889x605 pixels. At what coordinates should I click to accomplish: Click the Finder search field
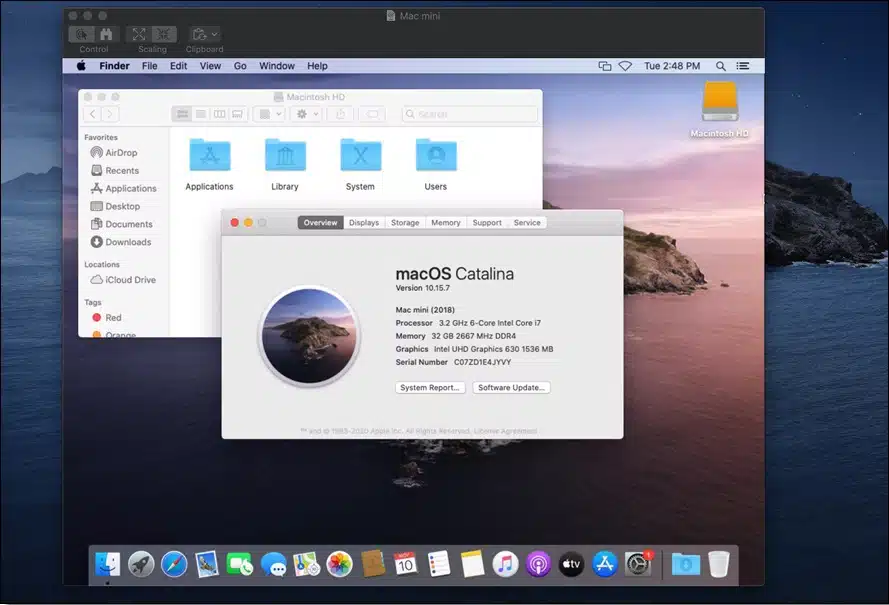click(470, 114)
